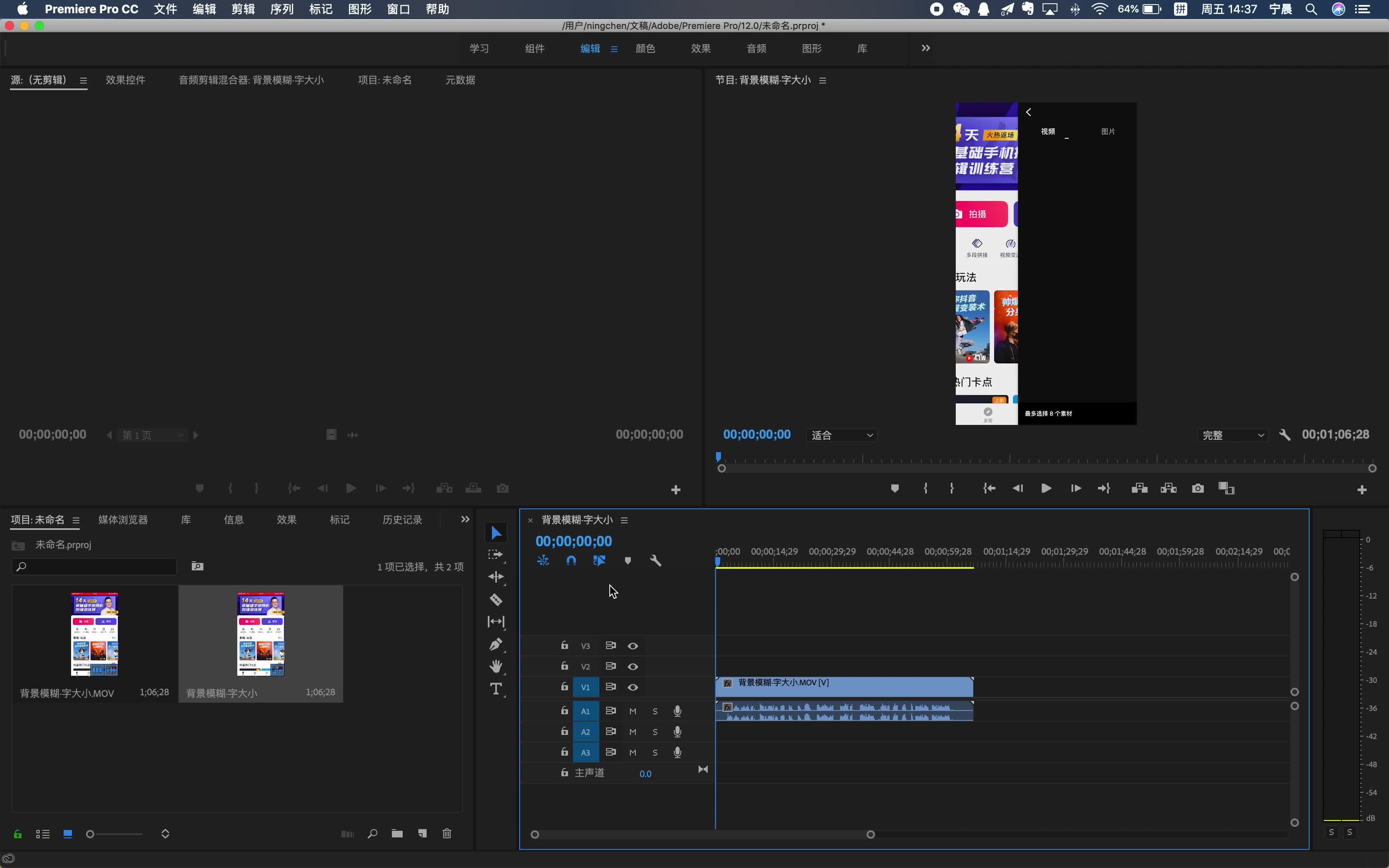Open the 完整 playback resolution dropdown

point(1232,435)
